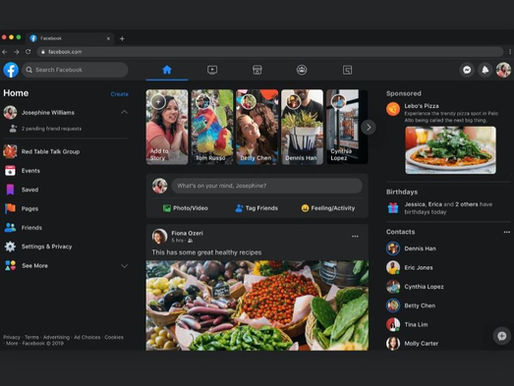Click the facebook.com address bar

270,52
